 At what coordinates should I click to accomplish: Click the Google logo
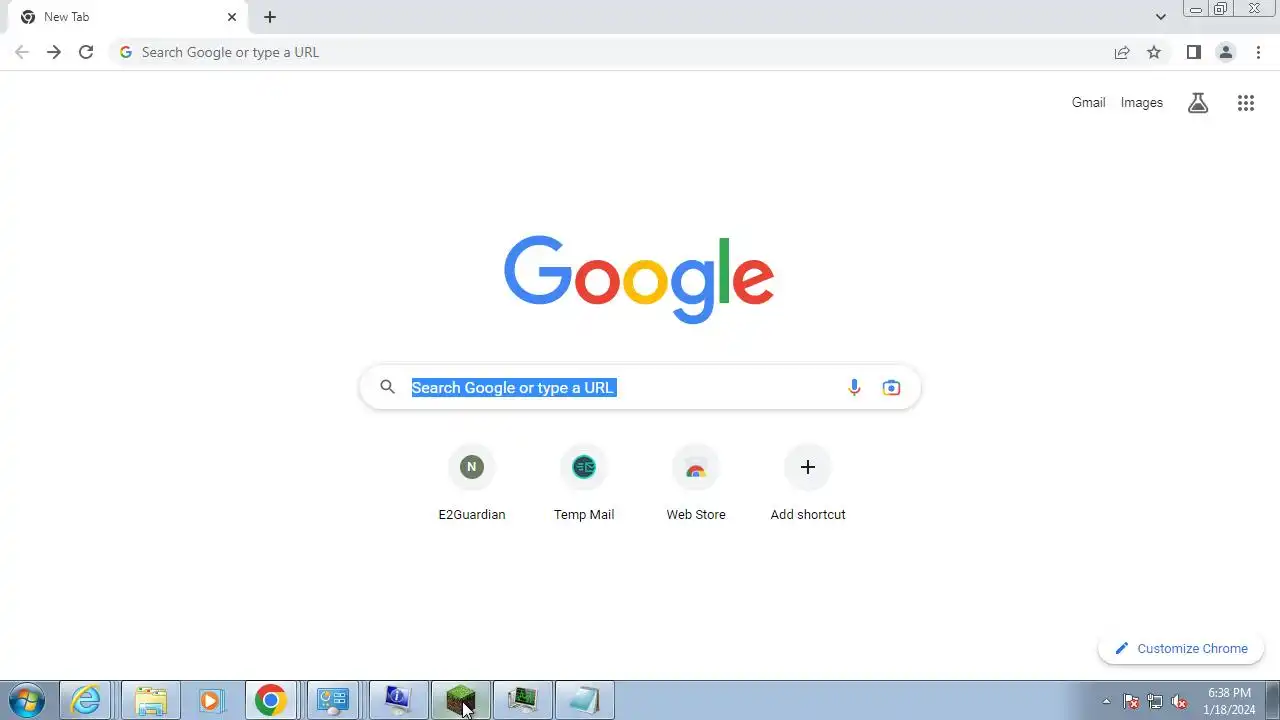tap(639, 279)
